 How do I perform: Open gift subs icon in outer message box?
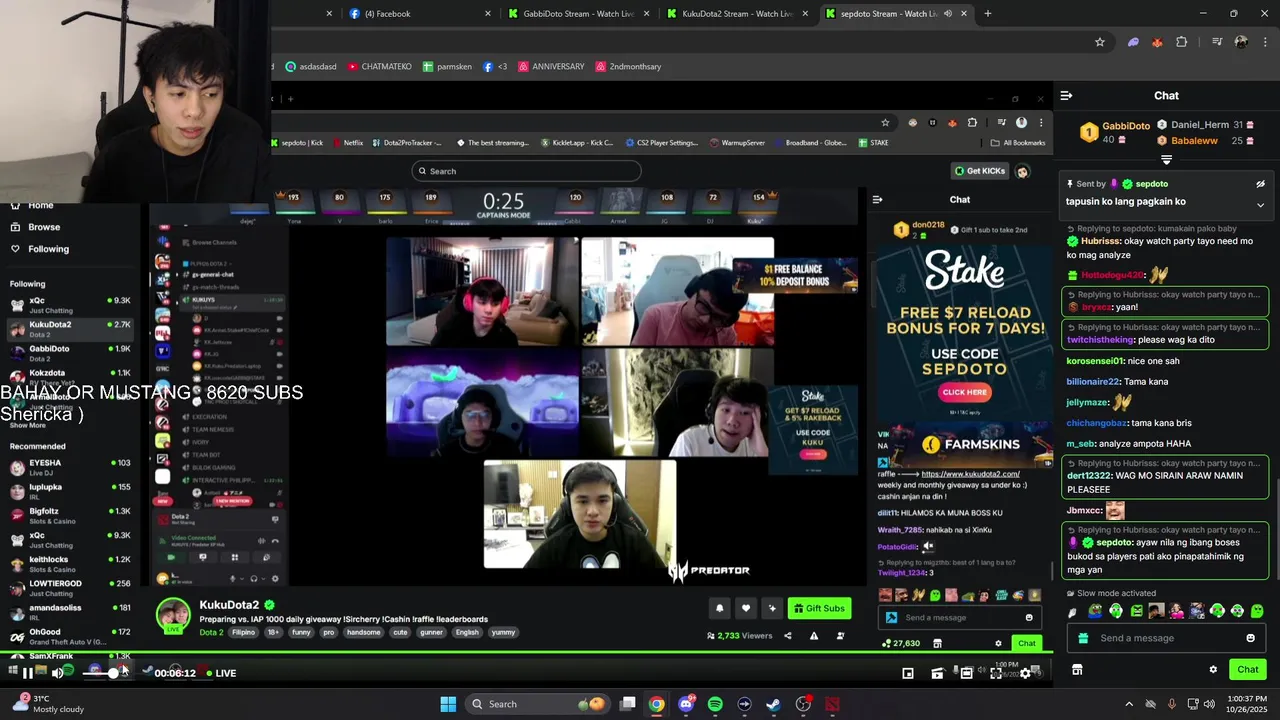coord(1082,638)
